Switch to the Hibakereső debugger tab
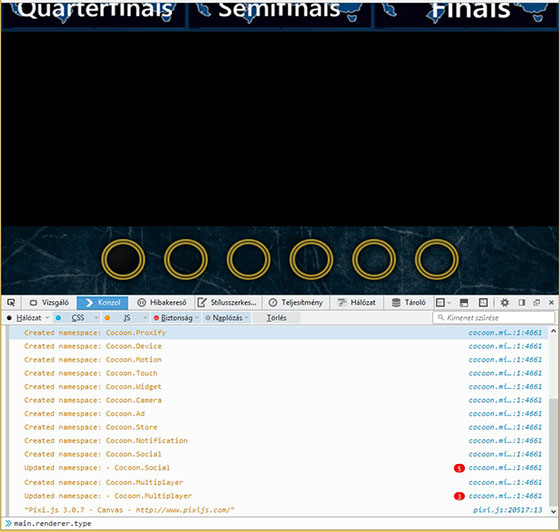The height and width of the screenshot is (532, 560). (x=162, y=302)
